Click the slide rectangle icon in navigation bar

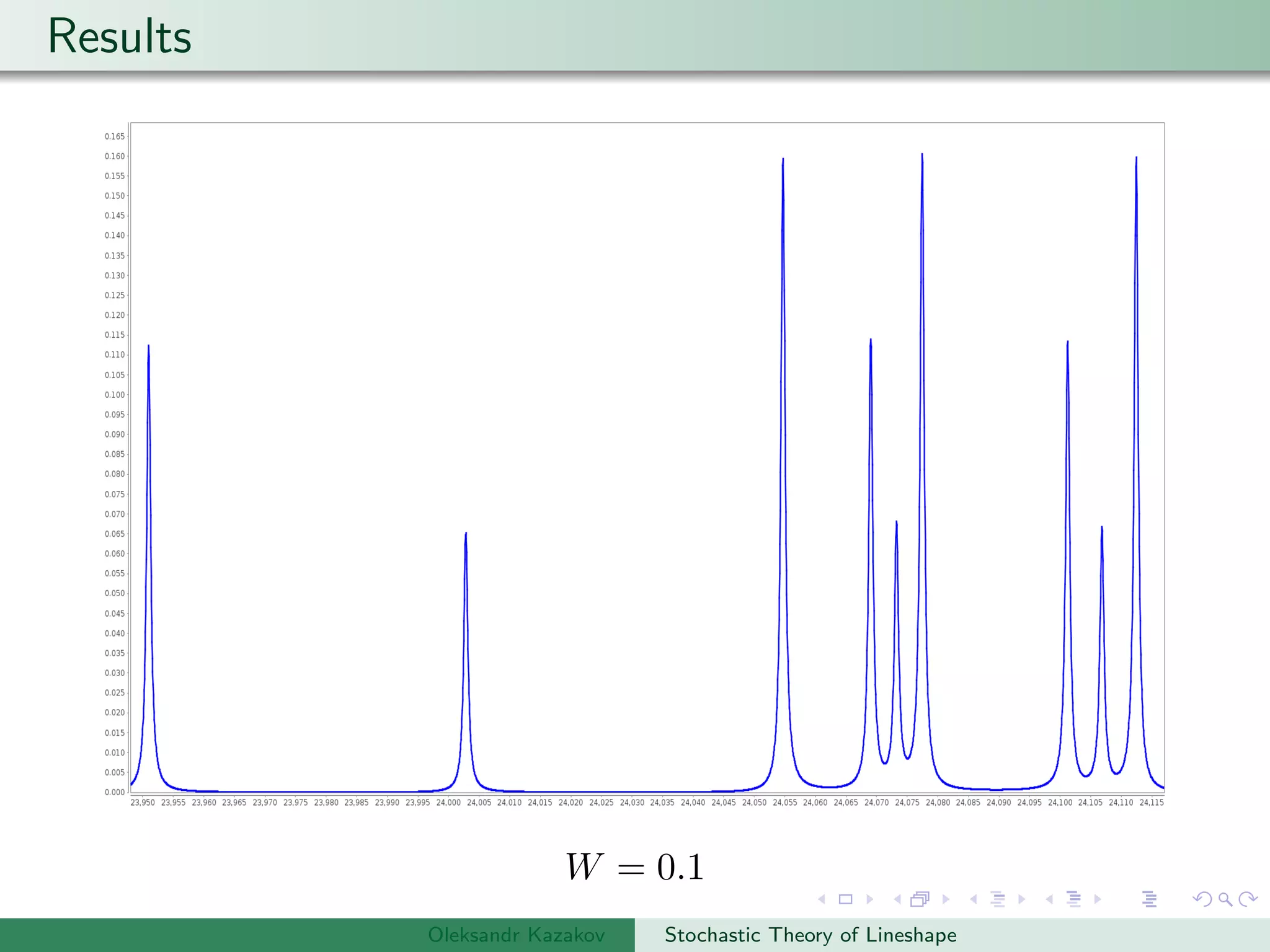[845, 899]
